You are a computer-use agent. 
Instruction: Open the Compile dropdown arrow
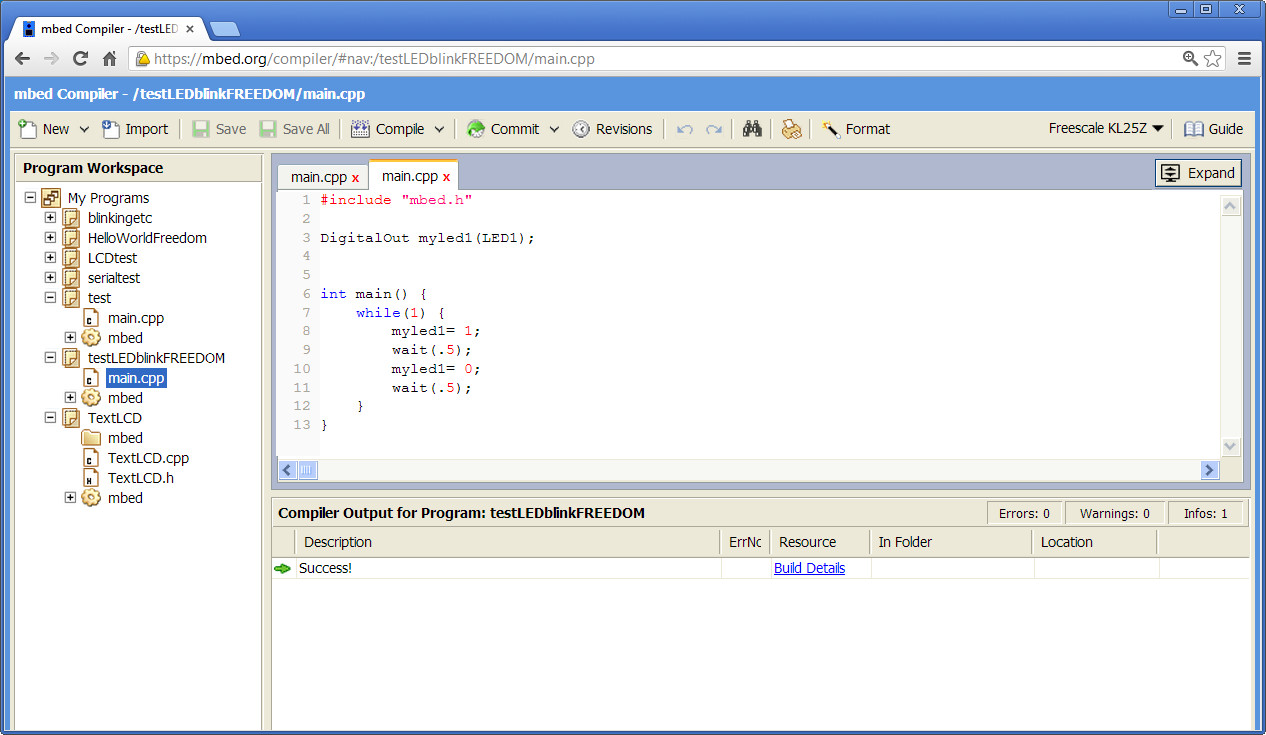(x=438, y=129)
